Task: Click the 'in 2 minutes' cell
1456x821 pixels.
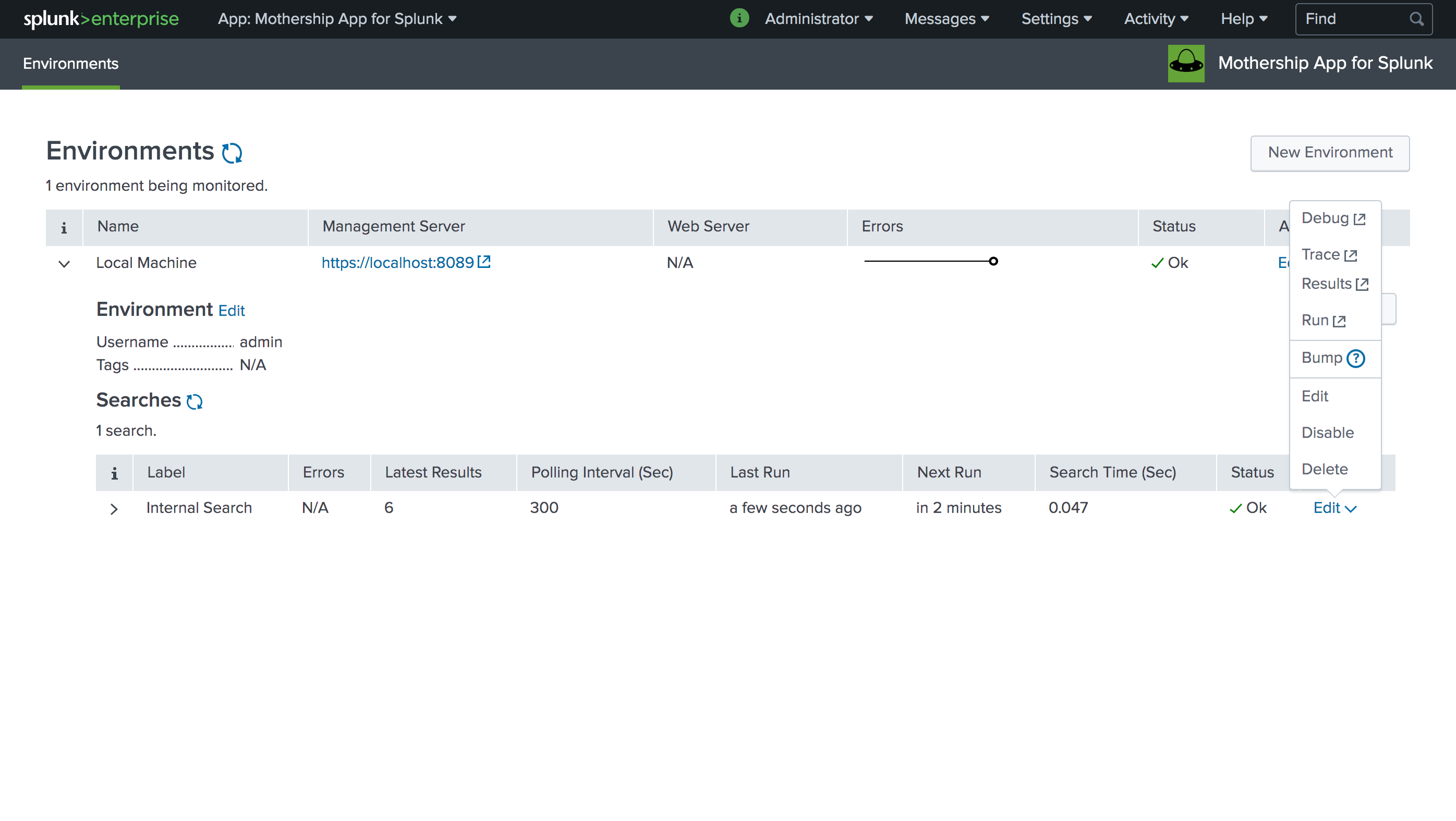Action: coord(958,508)
